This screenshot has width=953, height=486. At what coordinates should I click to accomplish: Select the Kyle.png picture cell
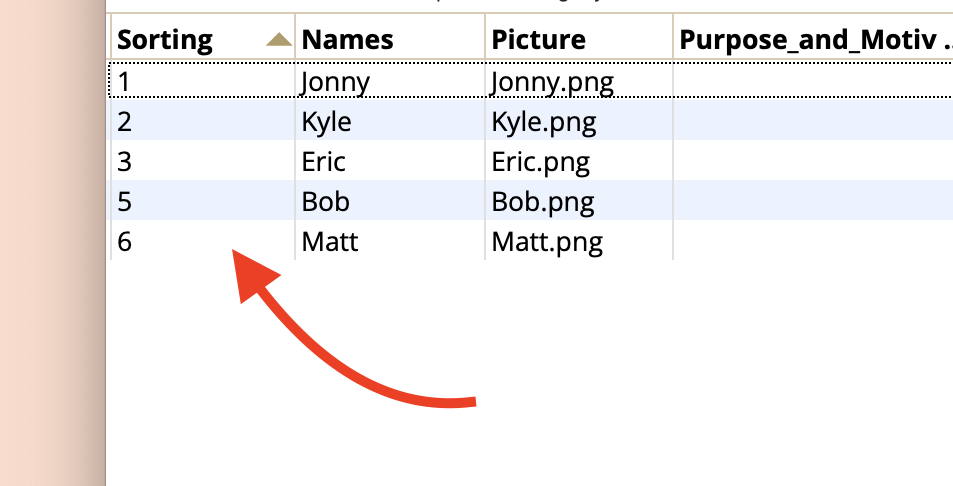click(x=579, y=120)
